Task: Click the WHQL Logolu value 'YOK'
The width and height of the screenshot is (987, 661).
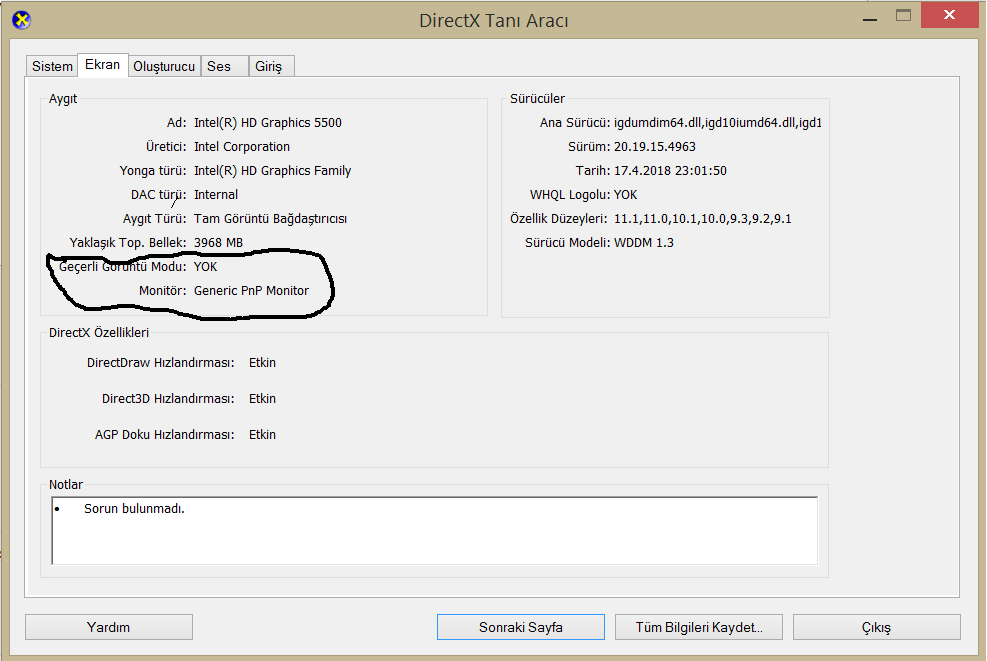Action: 626,195
